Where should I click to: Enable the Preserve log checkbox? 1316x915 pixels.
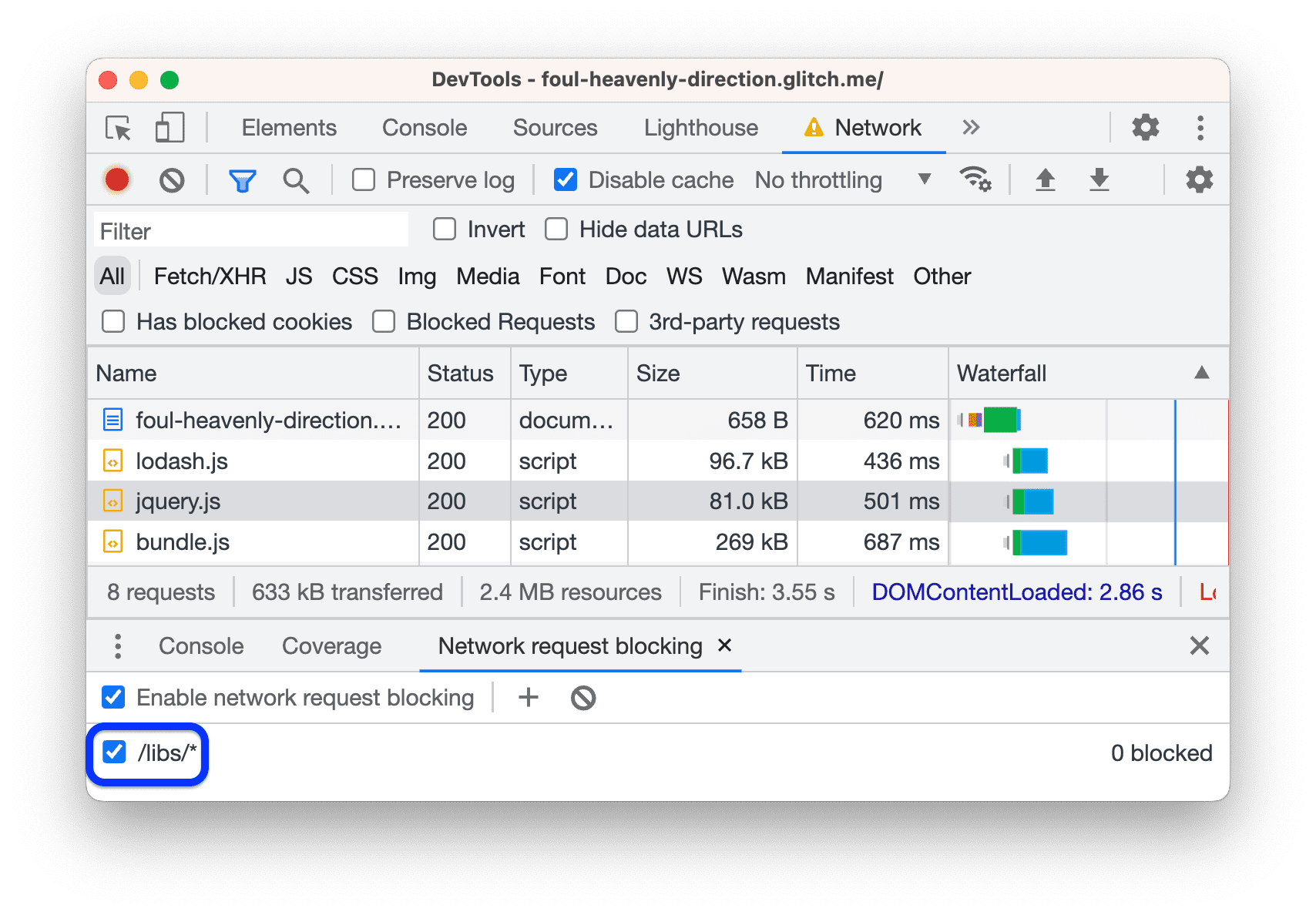(x=364, y=180)
